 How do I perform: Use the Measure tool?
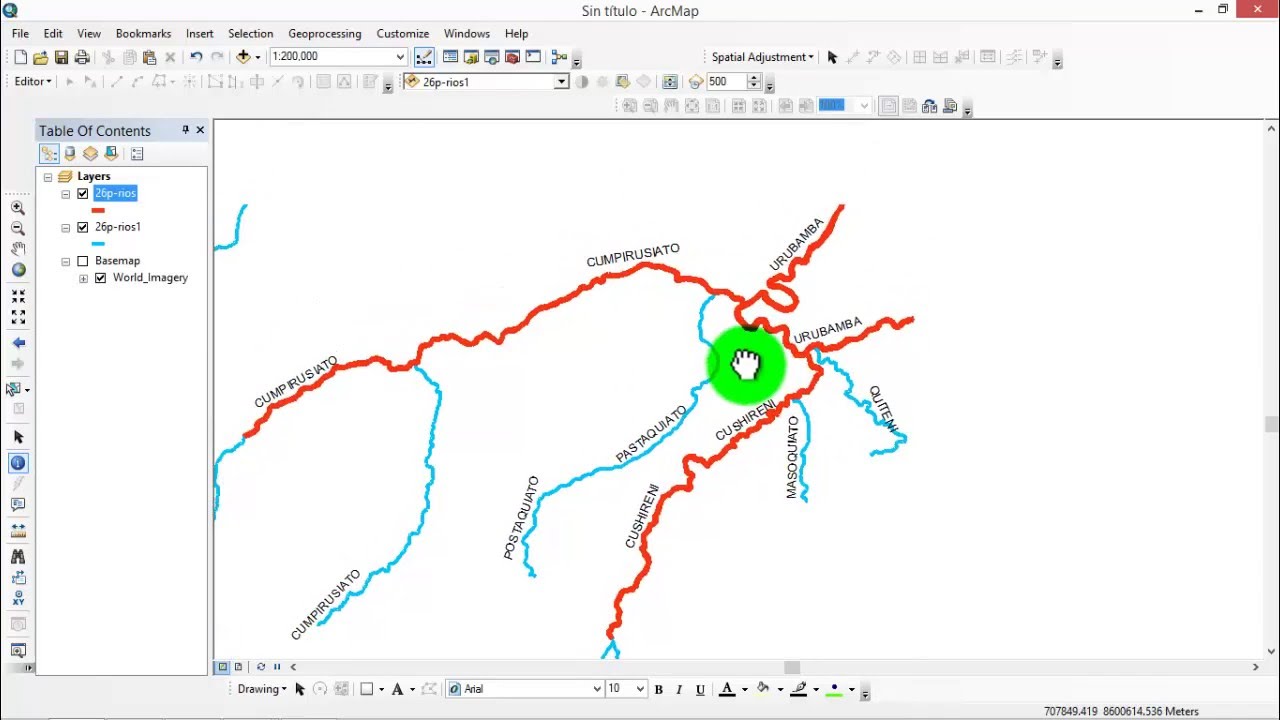click(x=17, y=530)
